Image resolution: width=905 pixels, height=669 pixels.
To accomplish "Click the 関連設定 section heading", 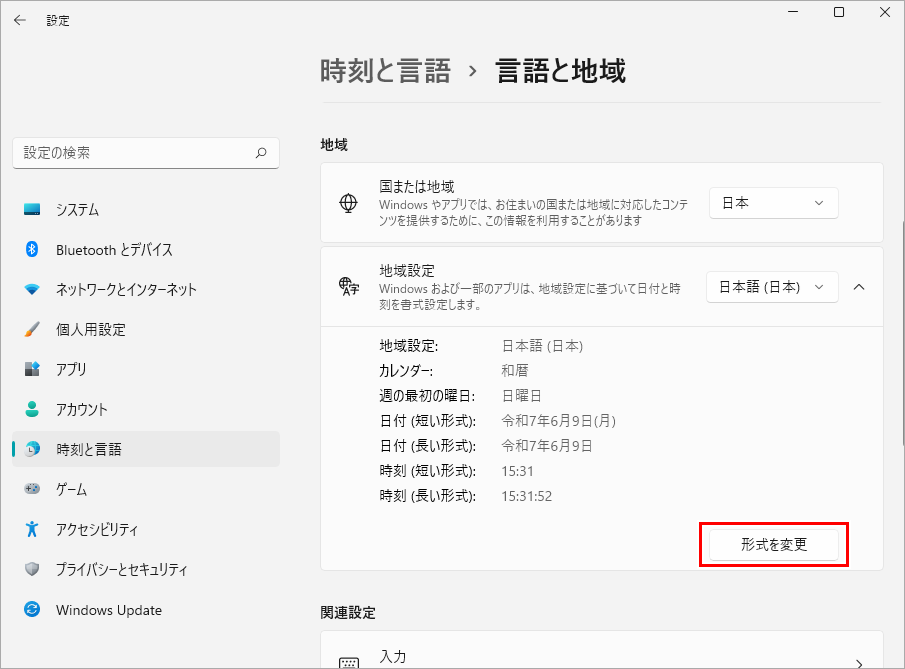I will tap(348, 612).
